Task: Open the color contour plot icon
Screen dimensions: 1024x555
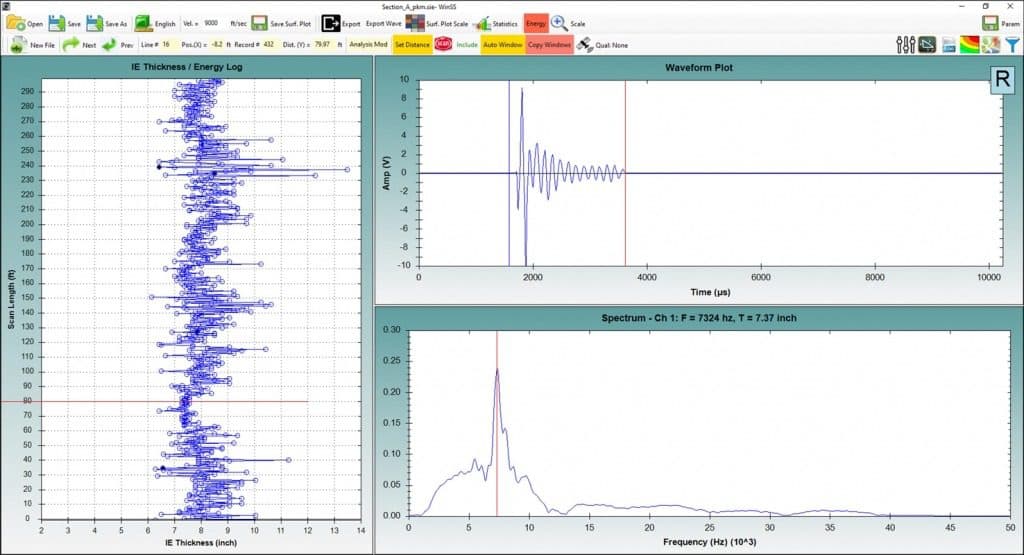Action: coord(969,45)
